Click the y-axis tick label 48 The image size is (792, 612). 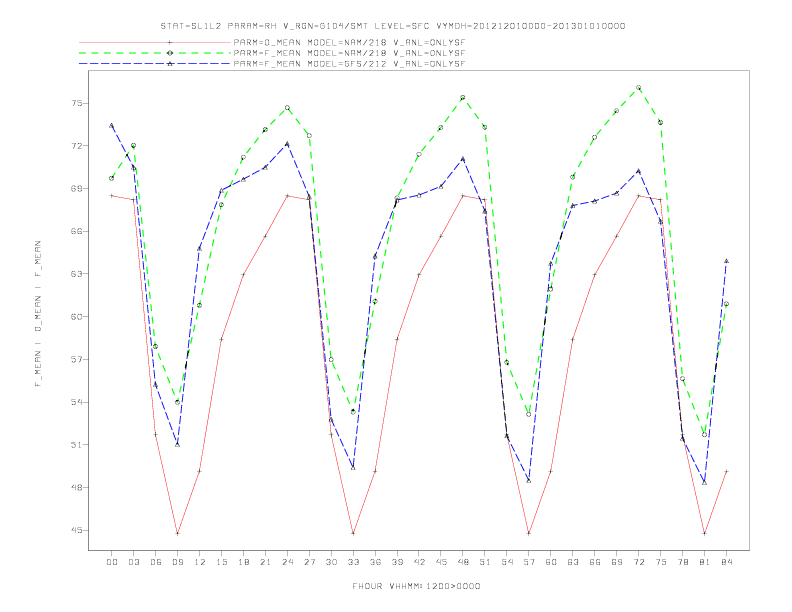77,487
